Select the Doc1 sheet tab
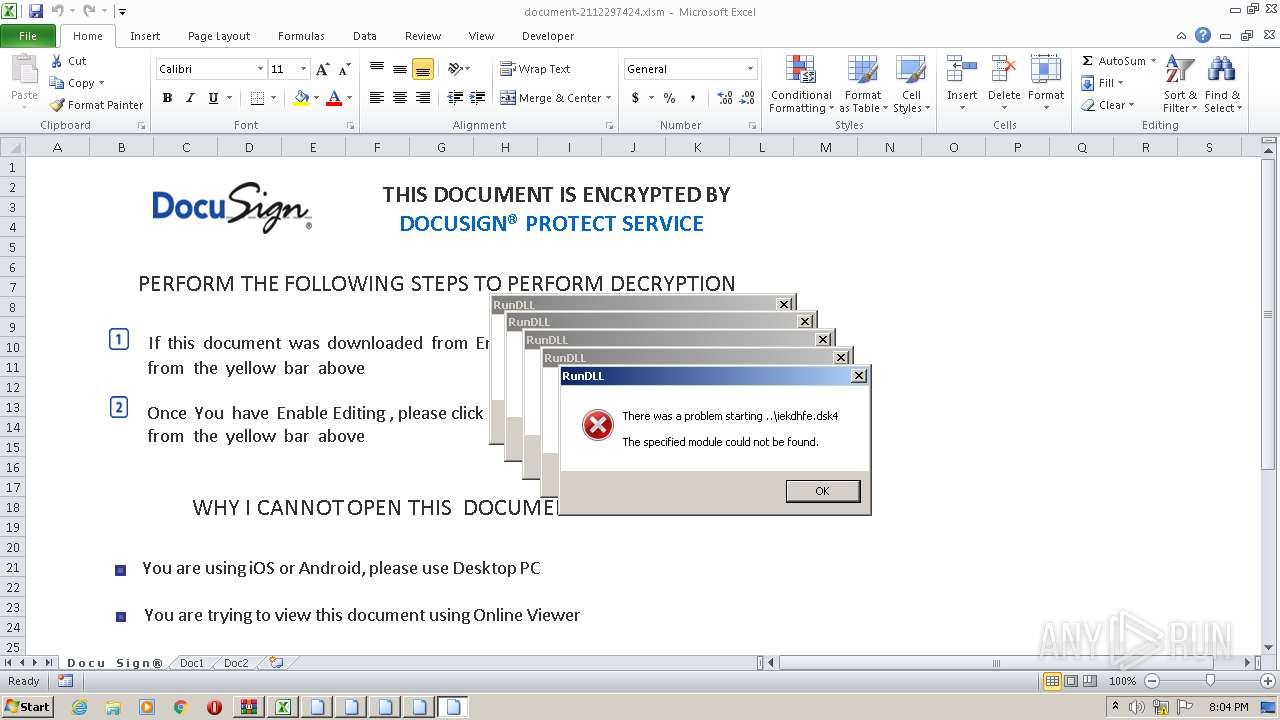 [192, 663]
